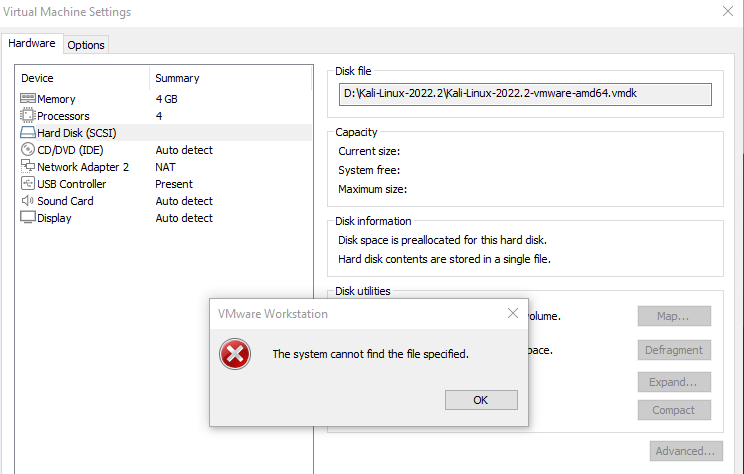Viewport: 744px width, 474px height.
Task: Open the Advanced... disk settings
Action: pos(686,451)
